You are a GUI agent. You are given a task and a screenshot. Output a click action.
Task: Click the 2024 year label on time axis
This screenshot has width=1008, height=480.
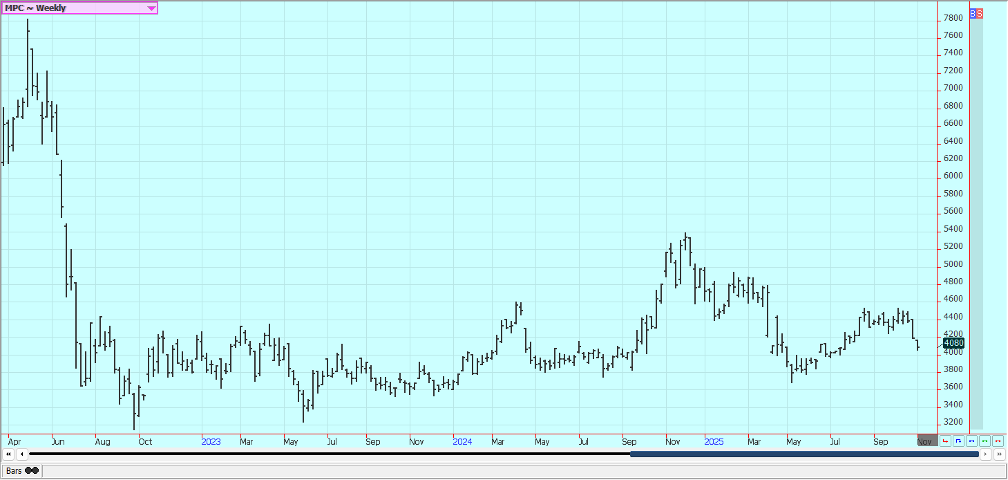tap(461, 440)
